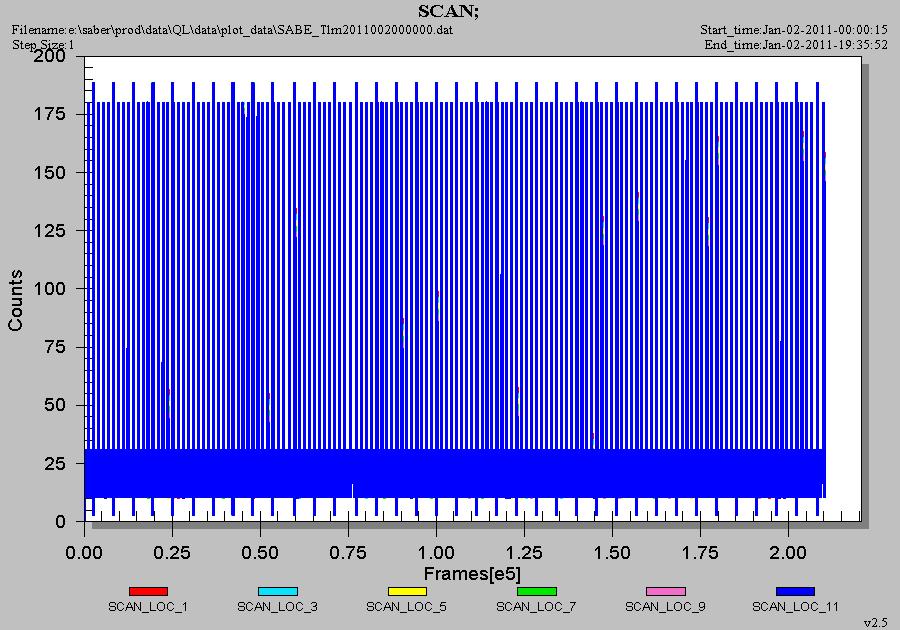
Task: Click the 0.25 x-axis tick label
Action: click(x=172, y=553)
